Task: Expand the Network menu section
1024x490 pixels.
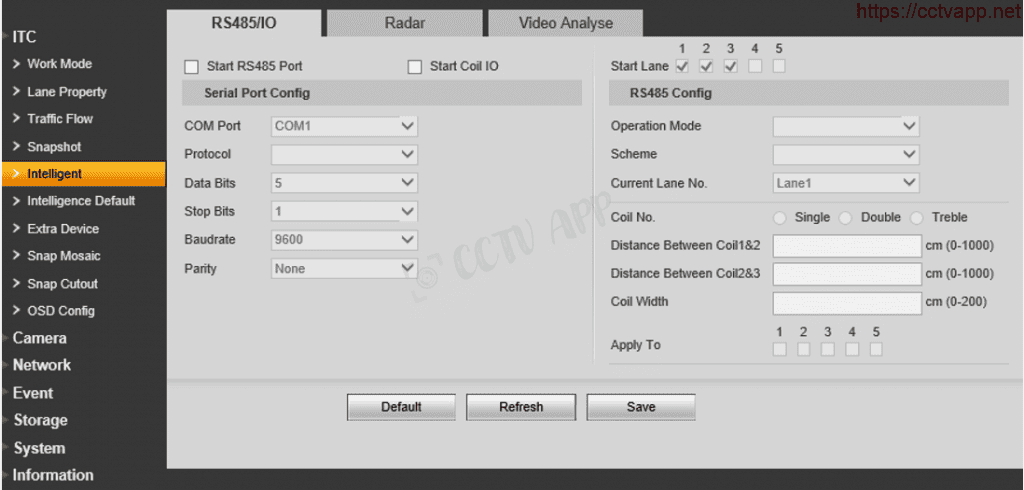Action: tap(42, 365)
